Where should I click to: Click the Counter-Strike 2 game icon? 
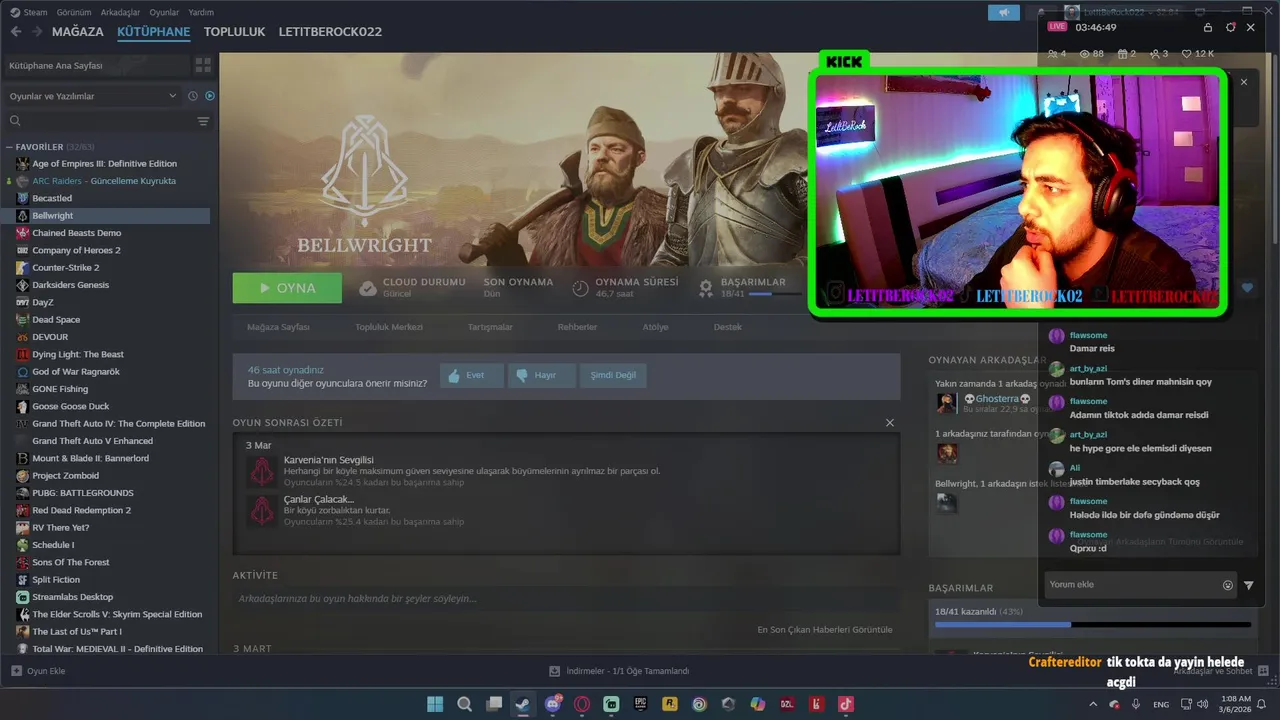click(23, 268)
